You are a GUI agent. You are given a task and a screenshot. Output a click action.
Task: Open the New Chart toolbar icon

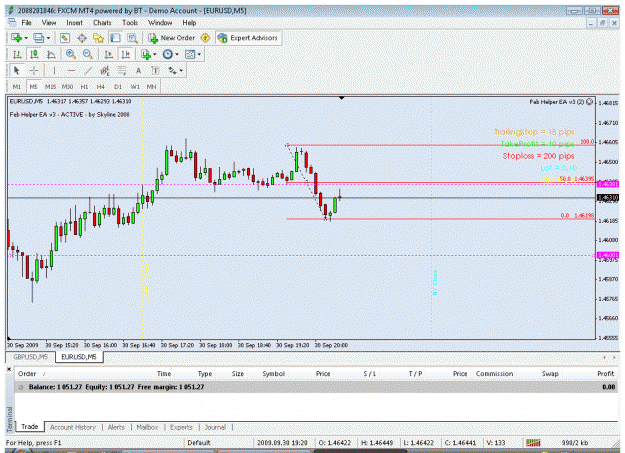[16, 38]
